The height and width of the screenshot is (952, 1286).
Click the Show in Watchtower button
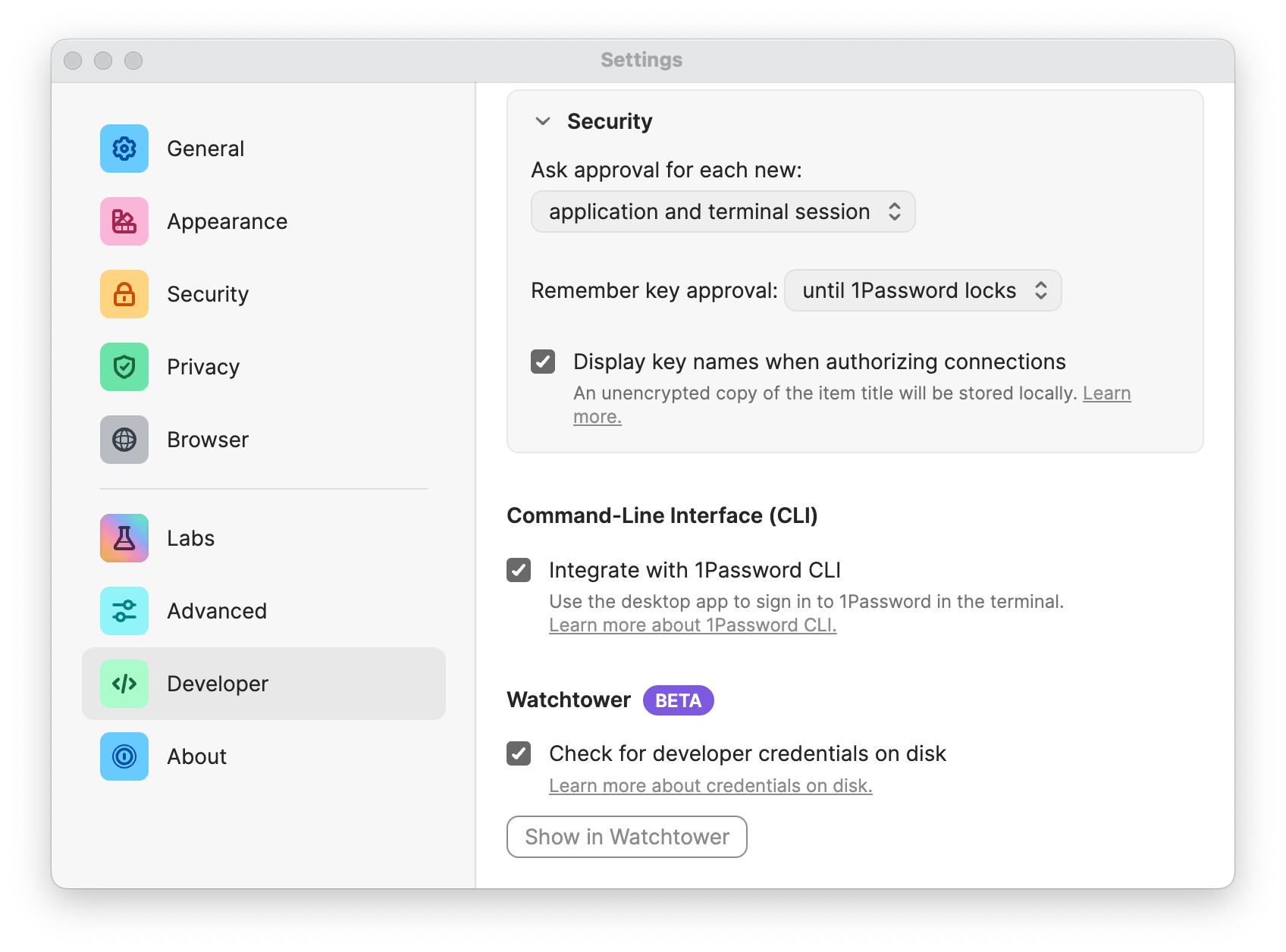626,837
